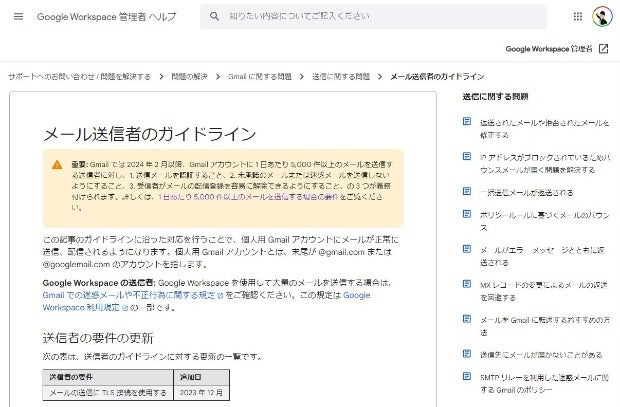Open the ポリシールールに基づくメールのバウンス article
620x407 pixels.
click(538, 218)
